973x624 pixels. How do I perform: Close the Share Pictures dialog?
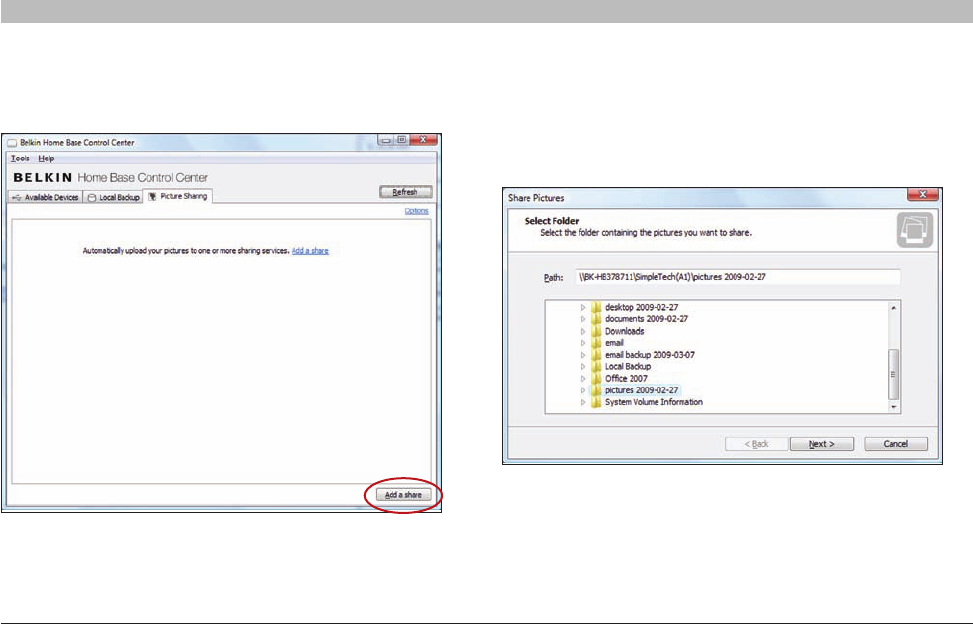(923, 194)
